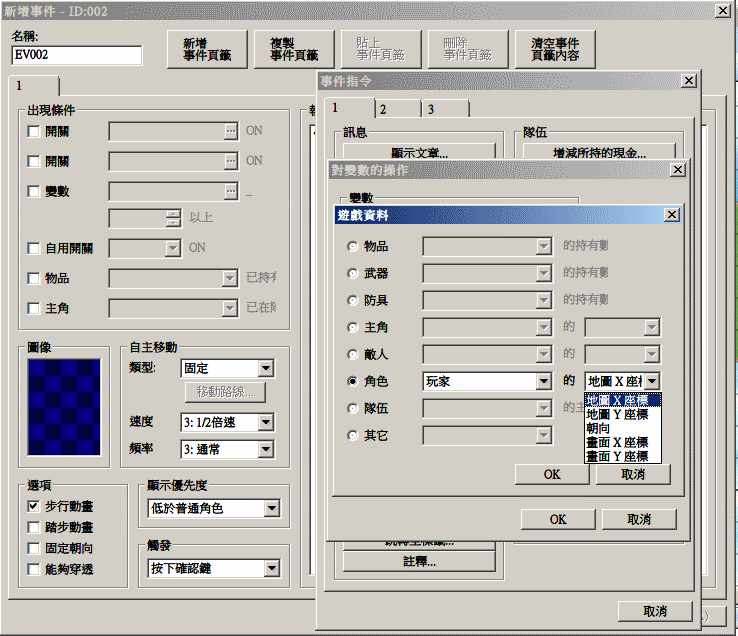Check the 固定朝向 option
Viewport: 738px width, 636px height.
33,548
